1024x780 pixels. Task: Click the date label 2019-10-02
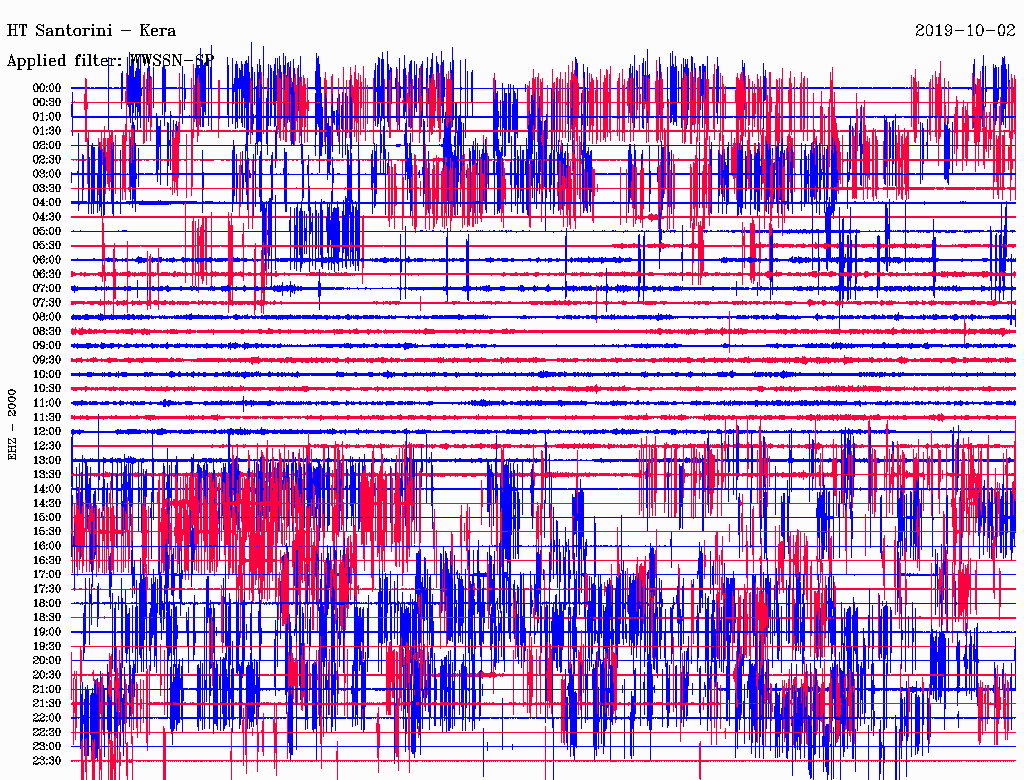965,30
